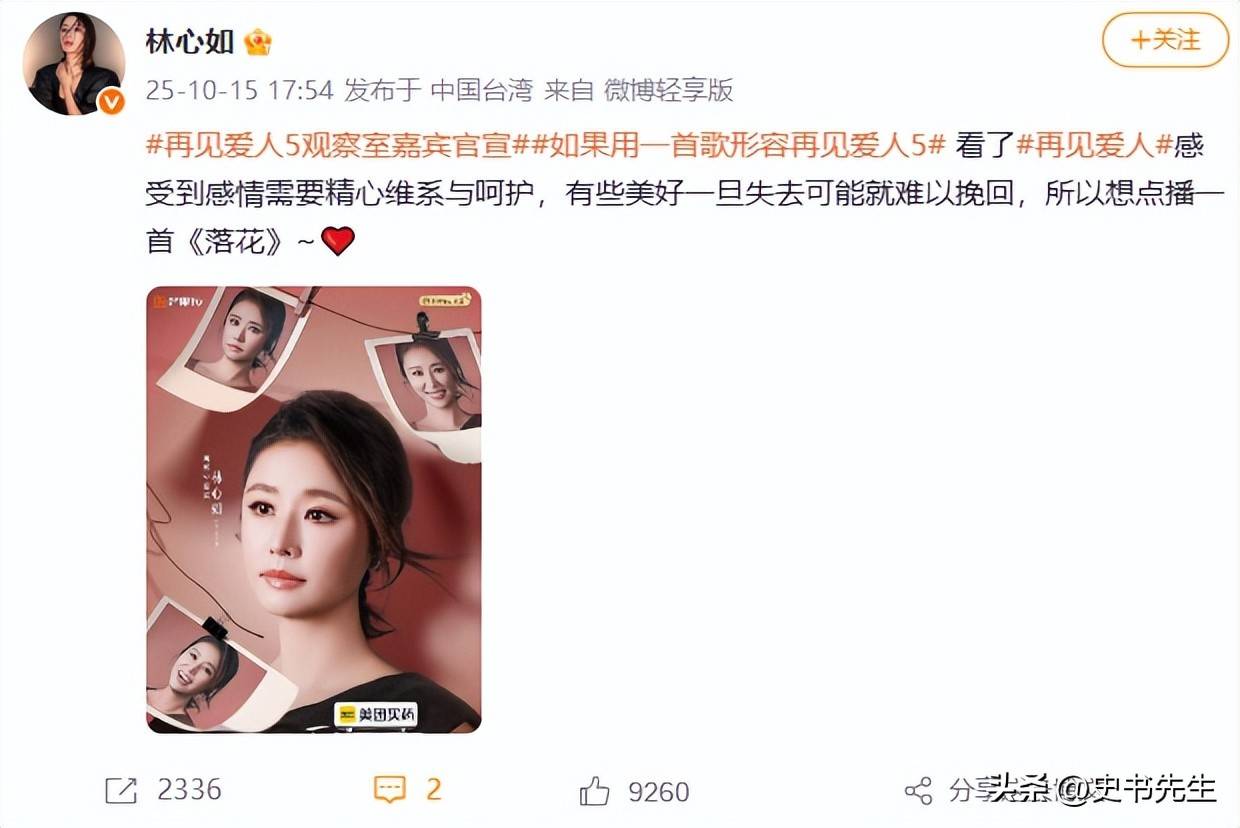Follow the user with +关注 button
This screenshot has height=828, width=1240.
pos(1164,40)
